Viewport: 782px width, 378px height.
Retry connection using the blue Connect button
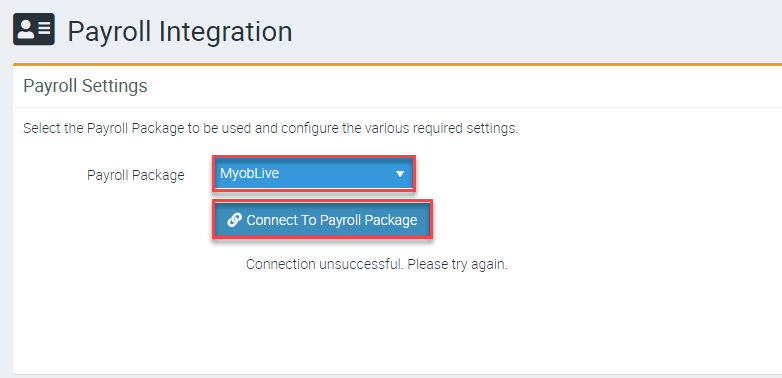322,220
